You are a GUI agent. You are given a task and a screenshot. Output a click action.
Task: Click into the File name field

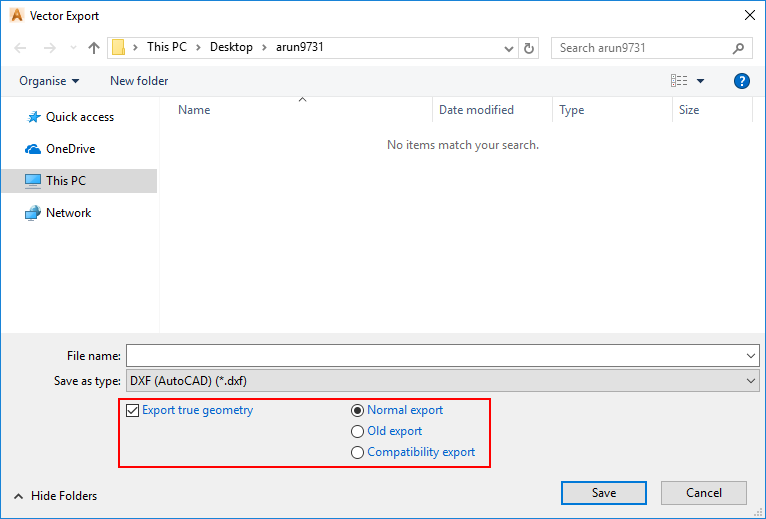coord(435,355)
